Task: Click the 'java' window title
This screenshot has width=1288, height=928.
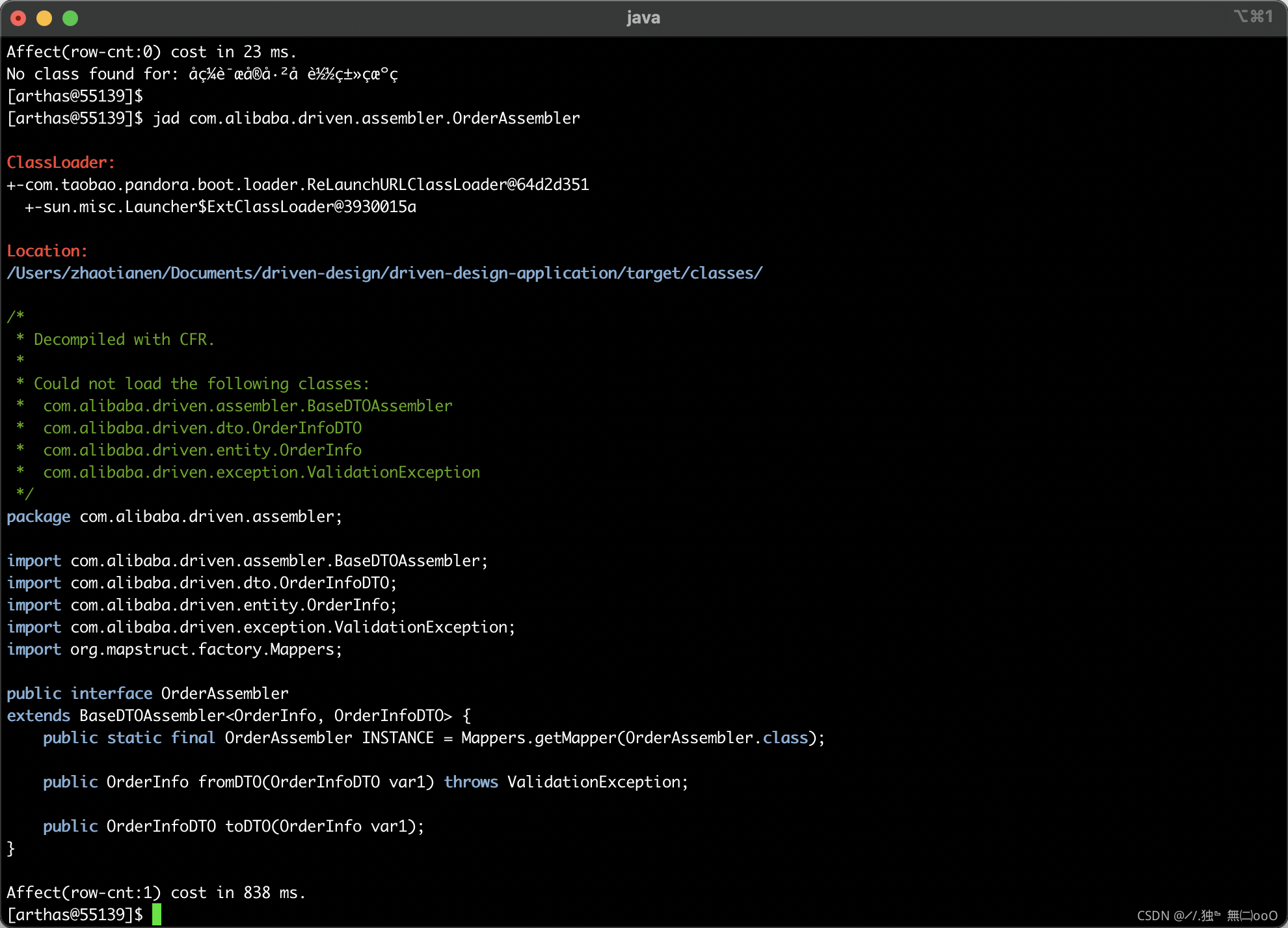Action: [x=643, y=18]
